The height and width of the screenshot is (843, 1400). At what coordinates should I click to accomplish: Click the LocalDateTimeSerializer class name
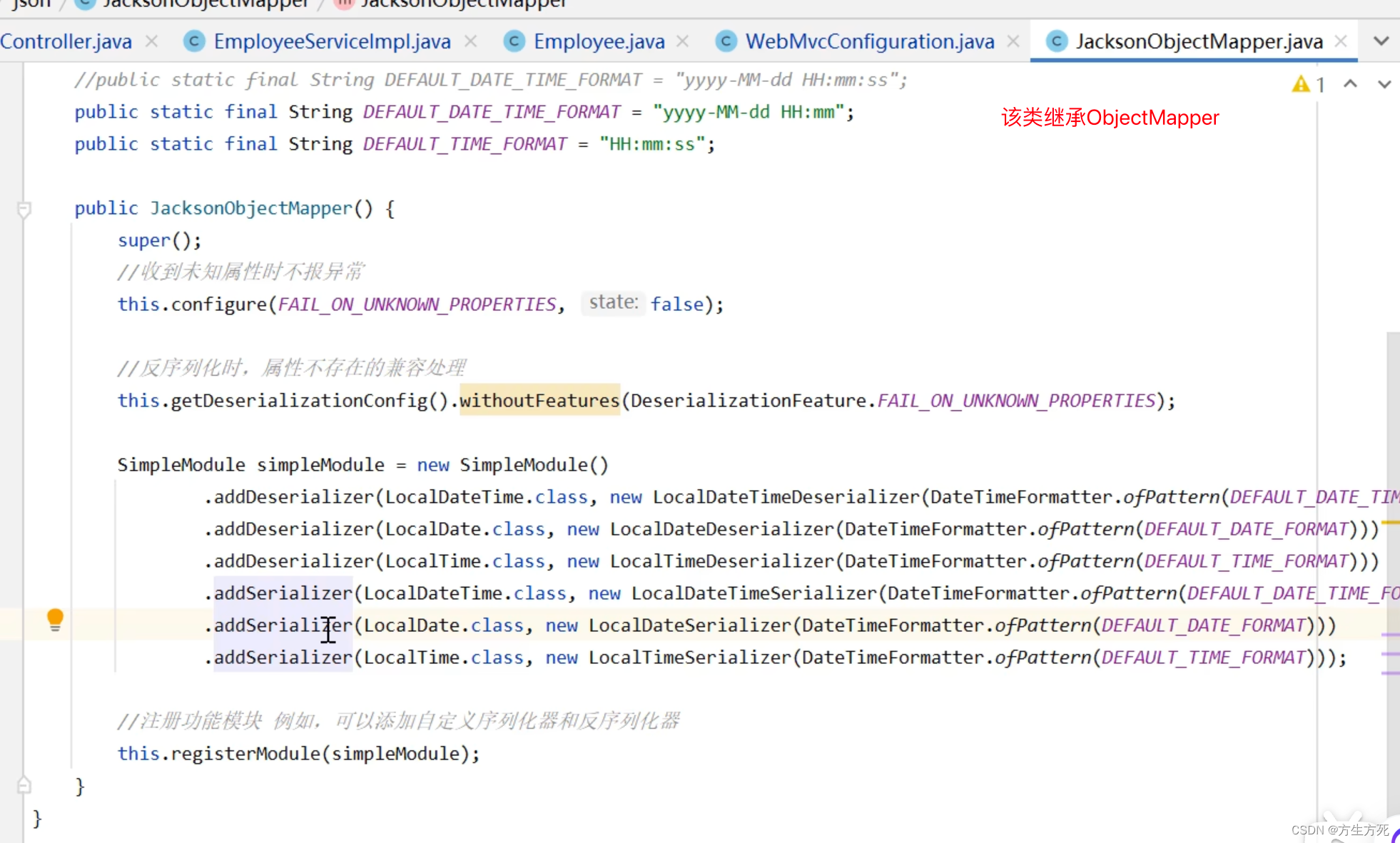[754, 593]
